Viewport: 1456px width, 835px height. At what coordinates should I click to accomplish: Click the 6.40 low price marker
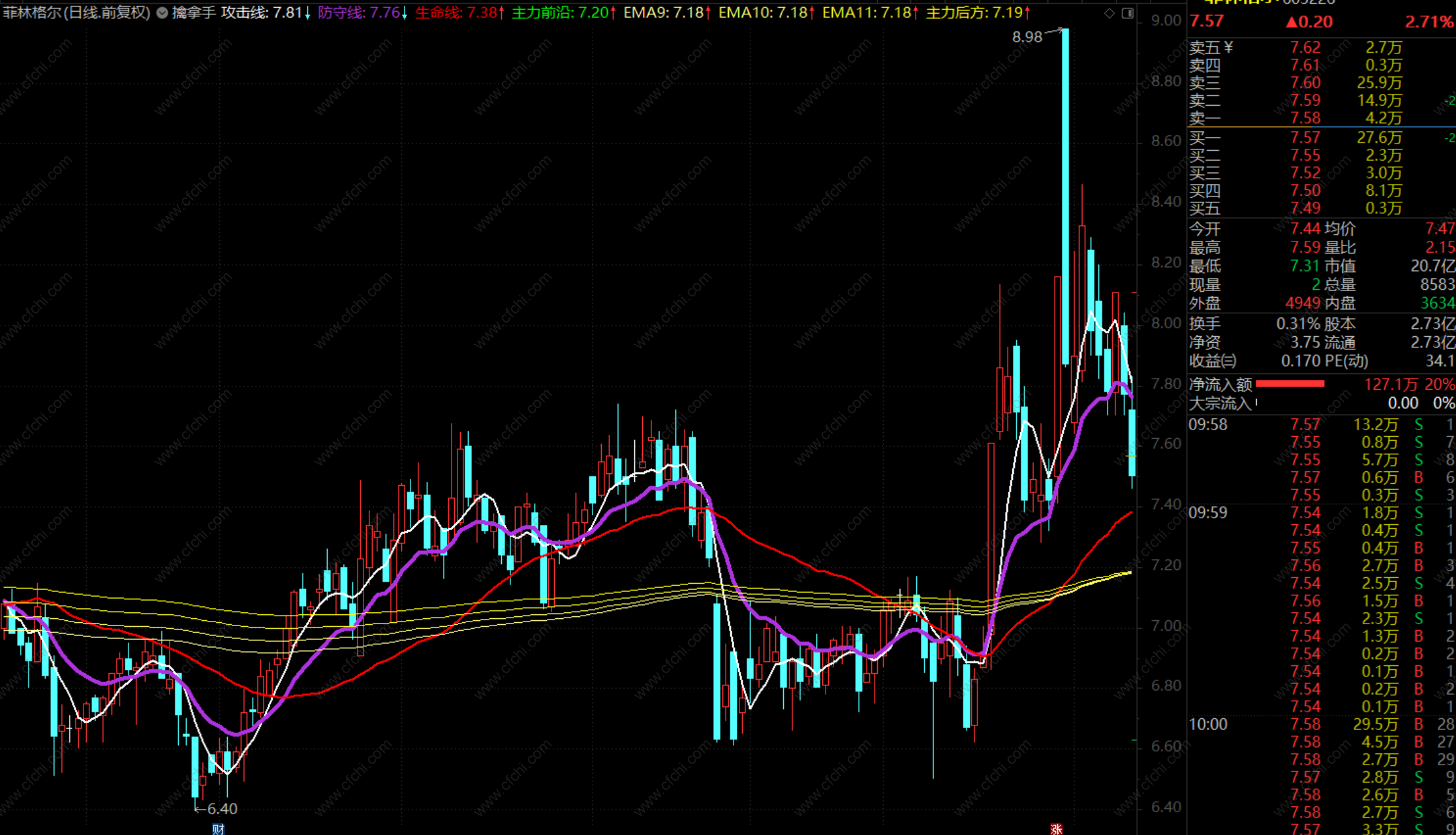point(221,809)
